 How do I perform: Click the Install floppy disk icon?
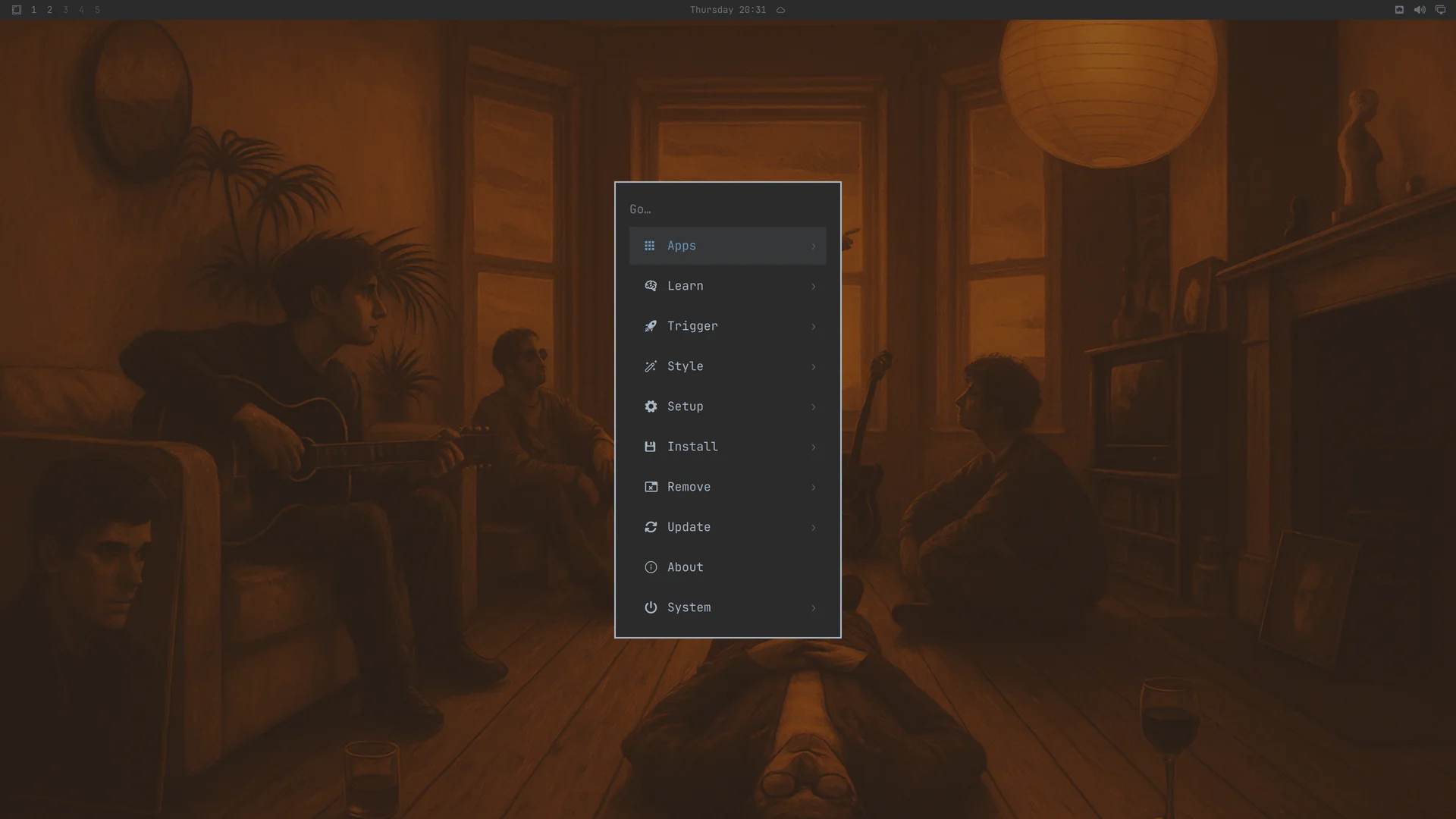tap(650, 447)
